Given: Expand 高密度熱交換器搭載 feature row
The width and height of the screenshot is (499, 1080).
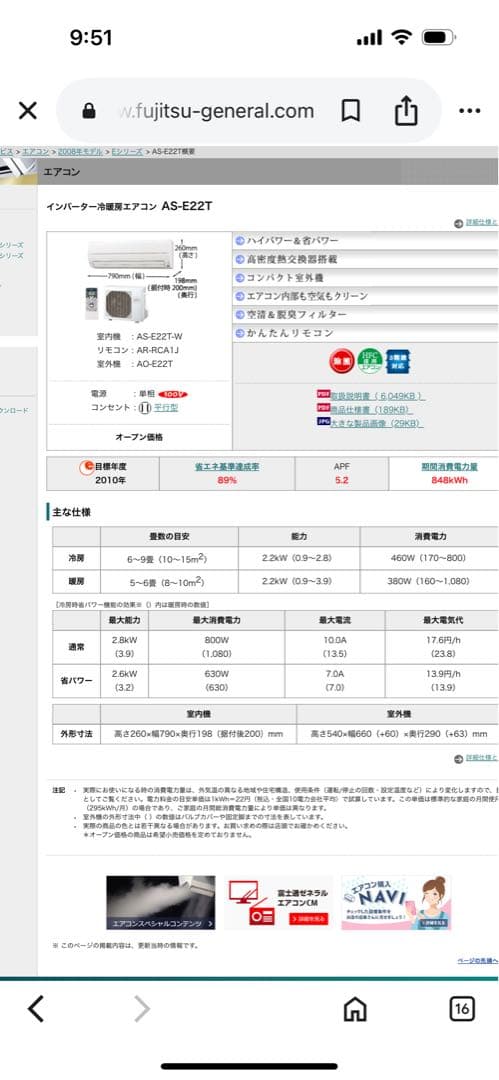Looking at the screenshot, I should (x=365, y=260).
